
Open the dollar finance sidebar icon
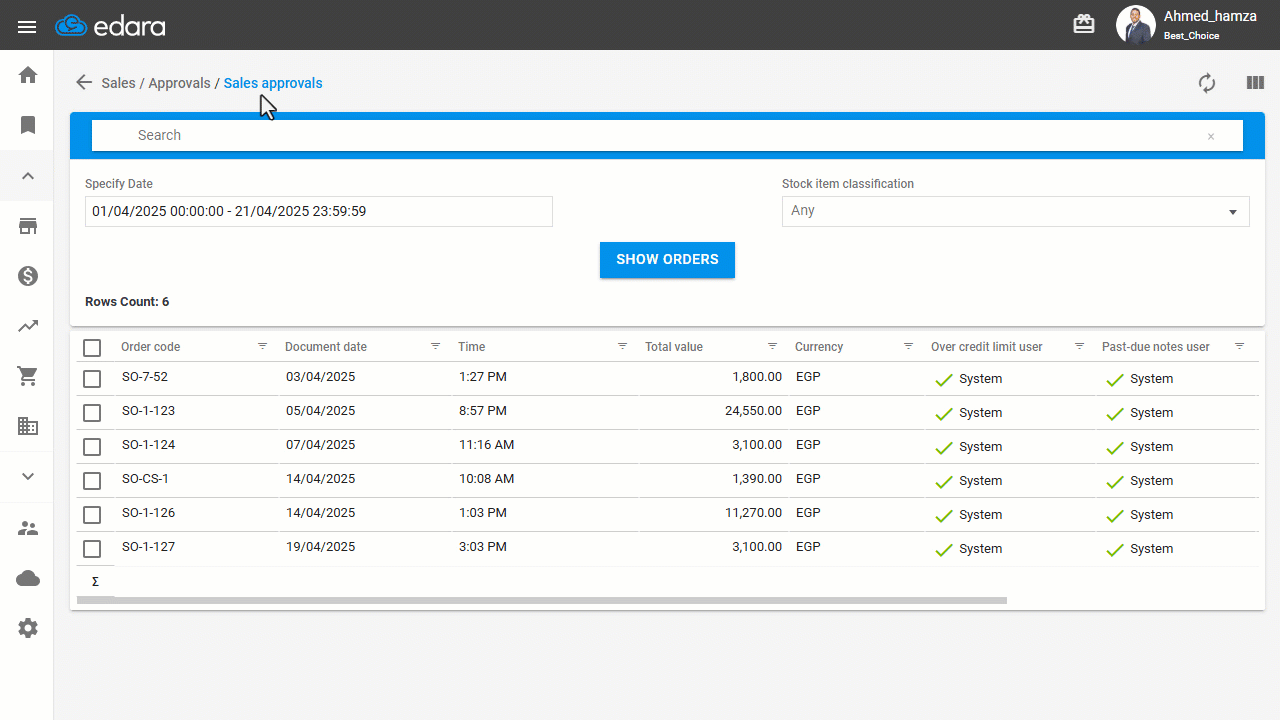(28, 276)
